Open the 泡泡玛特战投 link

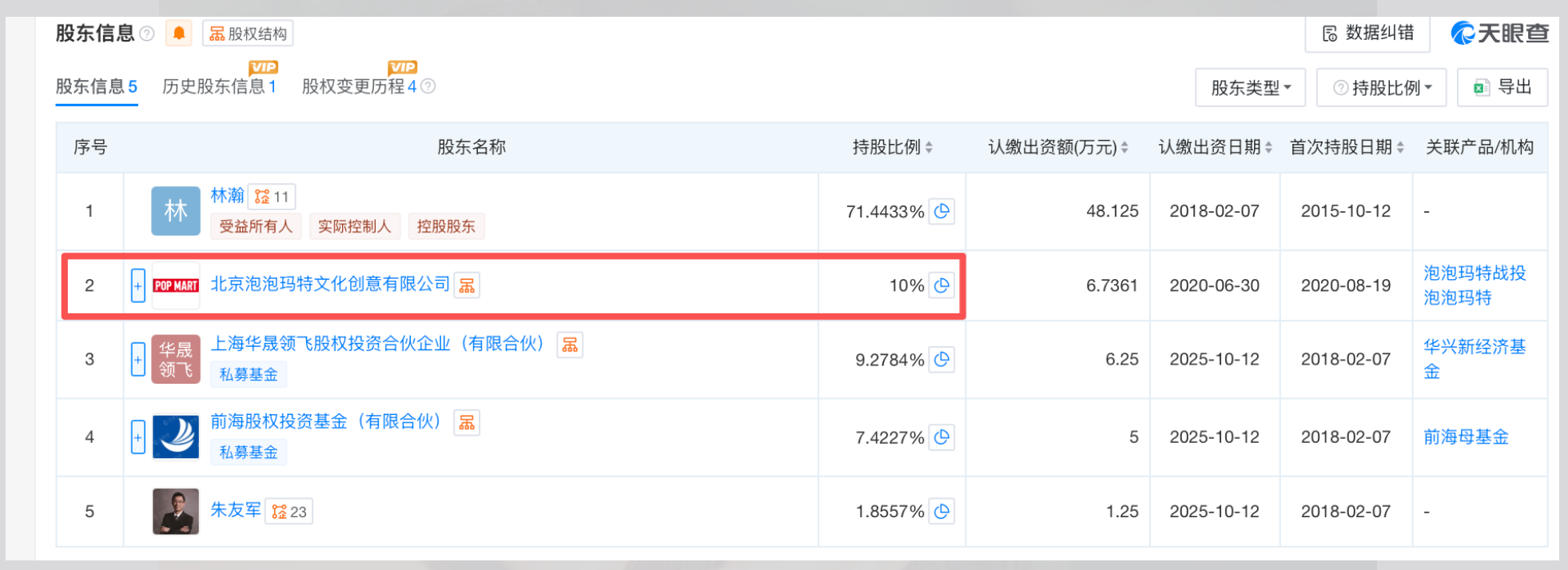point(1474,273)
